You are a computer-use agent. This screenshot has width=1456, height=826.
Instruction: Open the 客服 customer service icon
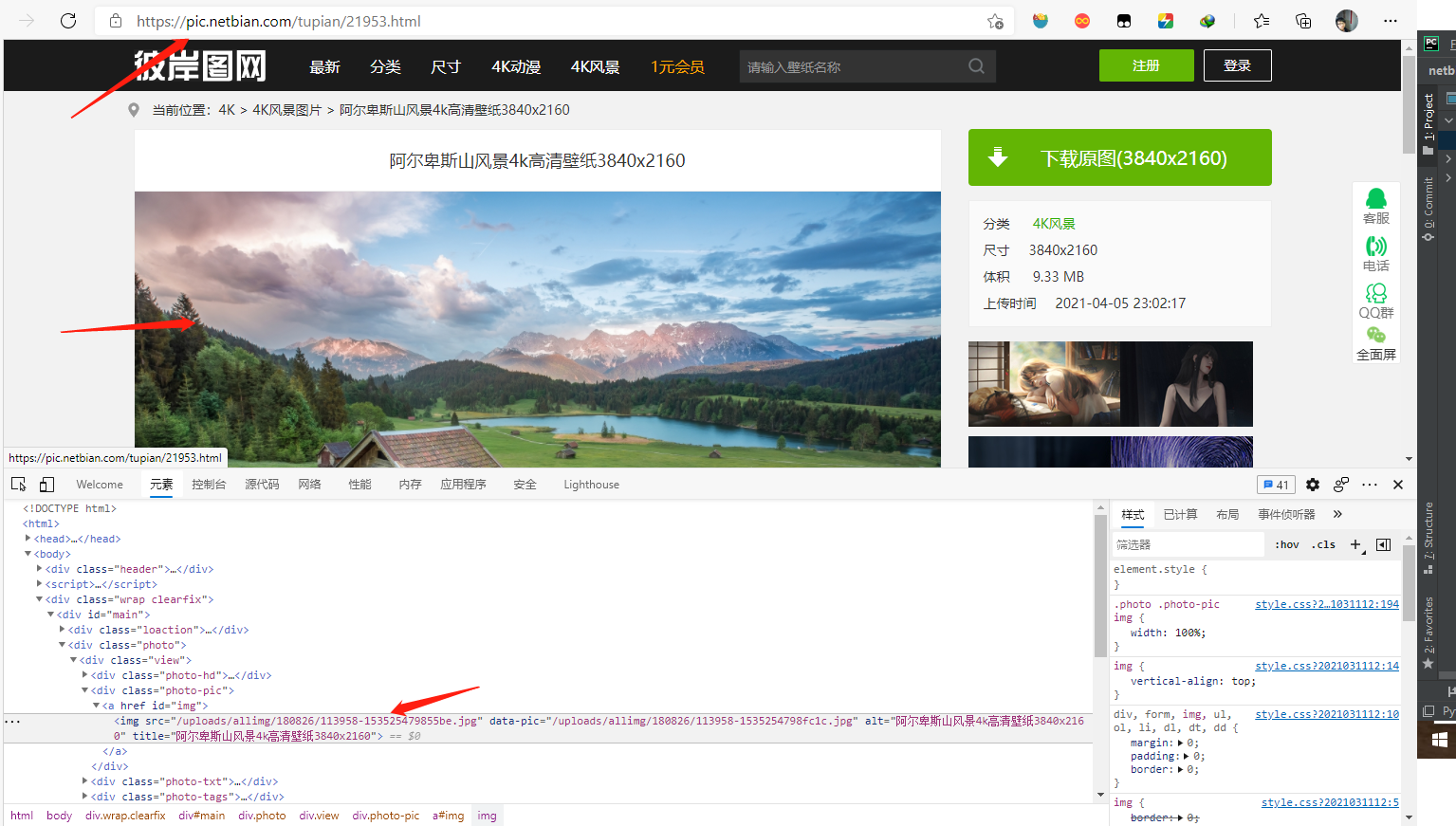[1376, 206]
